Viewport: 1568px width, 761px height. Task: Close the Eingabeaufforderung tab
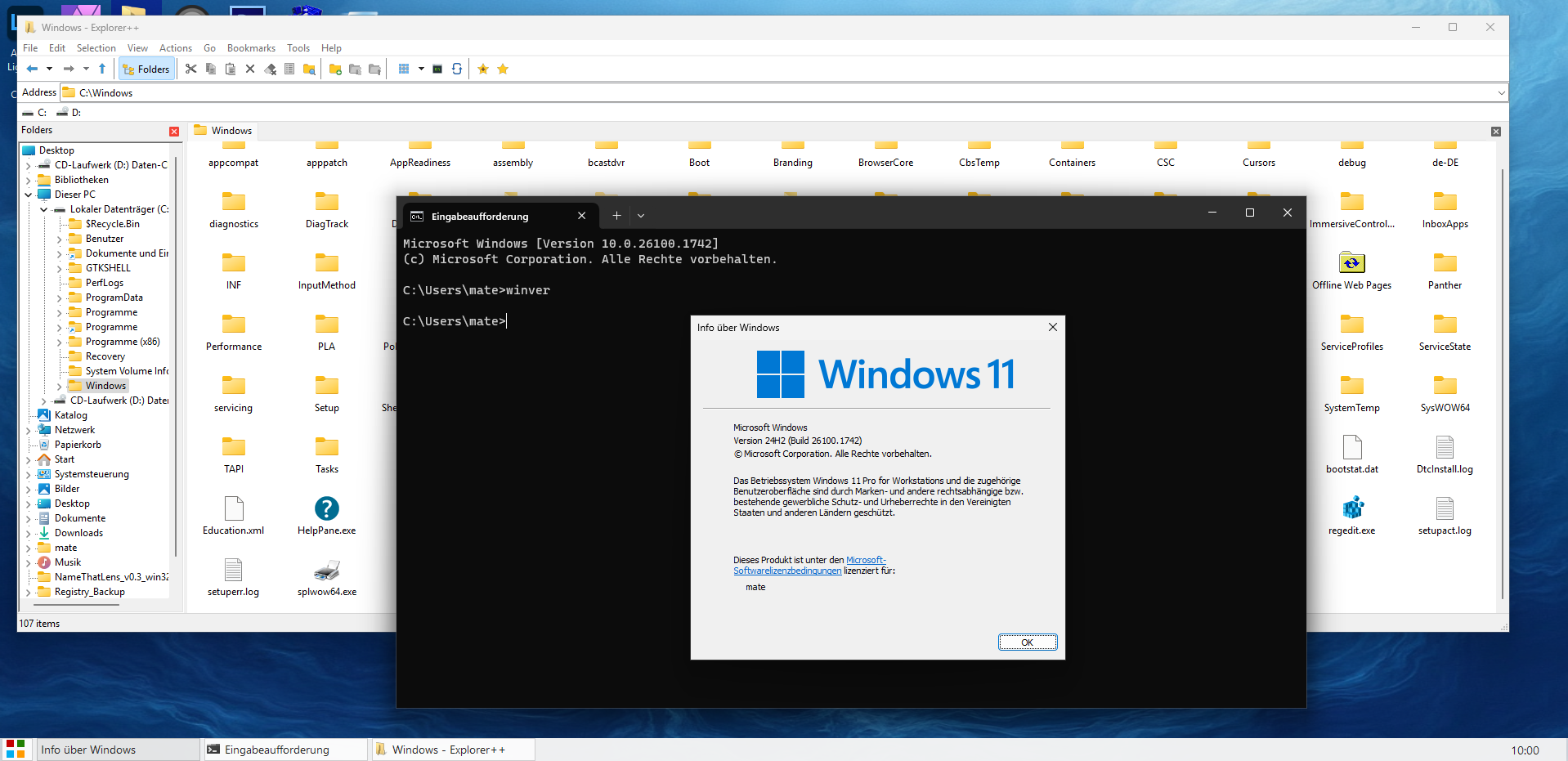(581, 216)
